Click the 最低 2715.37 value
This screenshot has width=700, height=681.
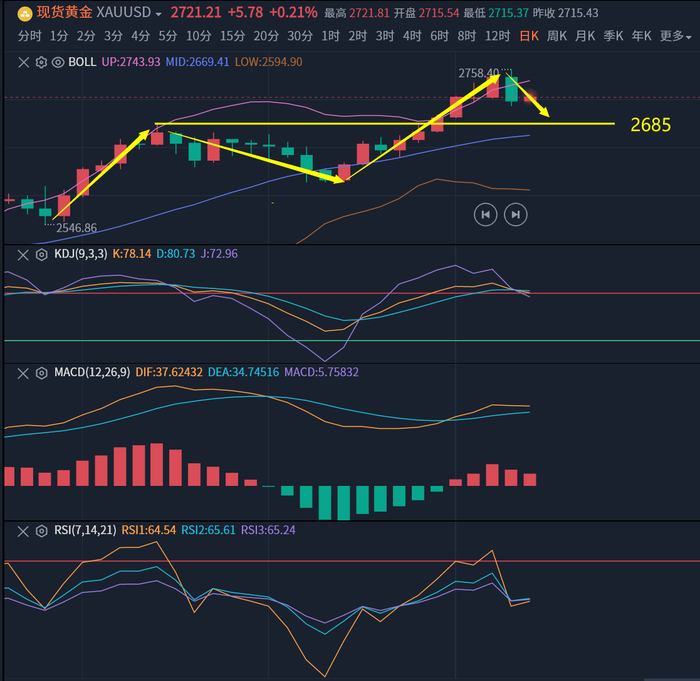click(496, 13)
